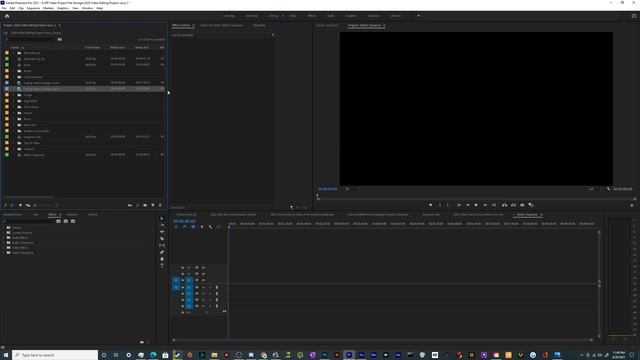The width and height of the screenshot is (640, 360).
Task: Open the Sequence menu
Action: point(33,8)
